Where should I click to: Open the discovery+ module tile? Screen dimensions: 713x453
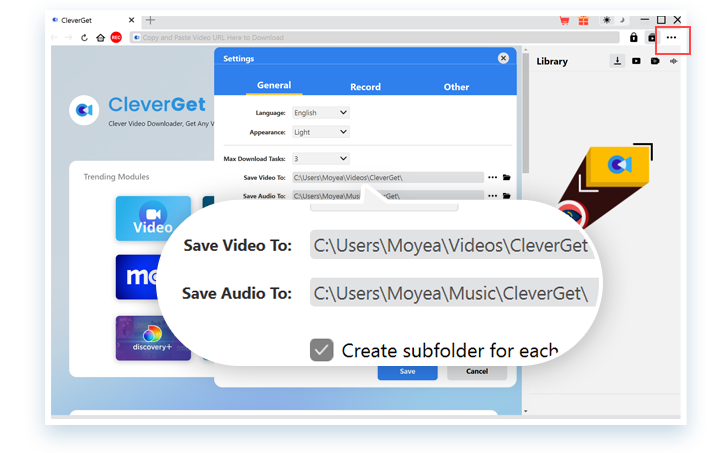[153, 338]
